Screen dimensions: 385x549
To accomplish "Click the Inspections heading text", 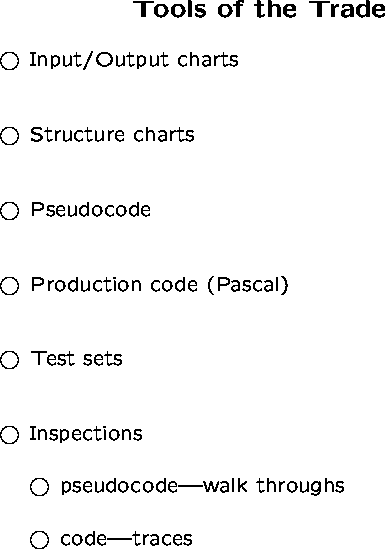I will click(x=86, y=433).
